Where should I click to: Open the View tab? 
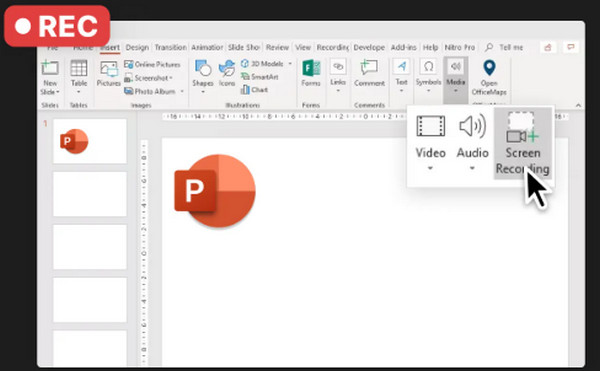point(303,47)
